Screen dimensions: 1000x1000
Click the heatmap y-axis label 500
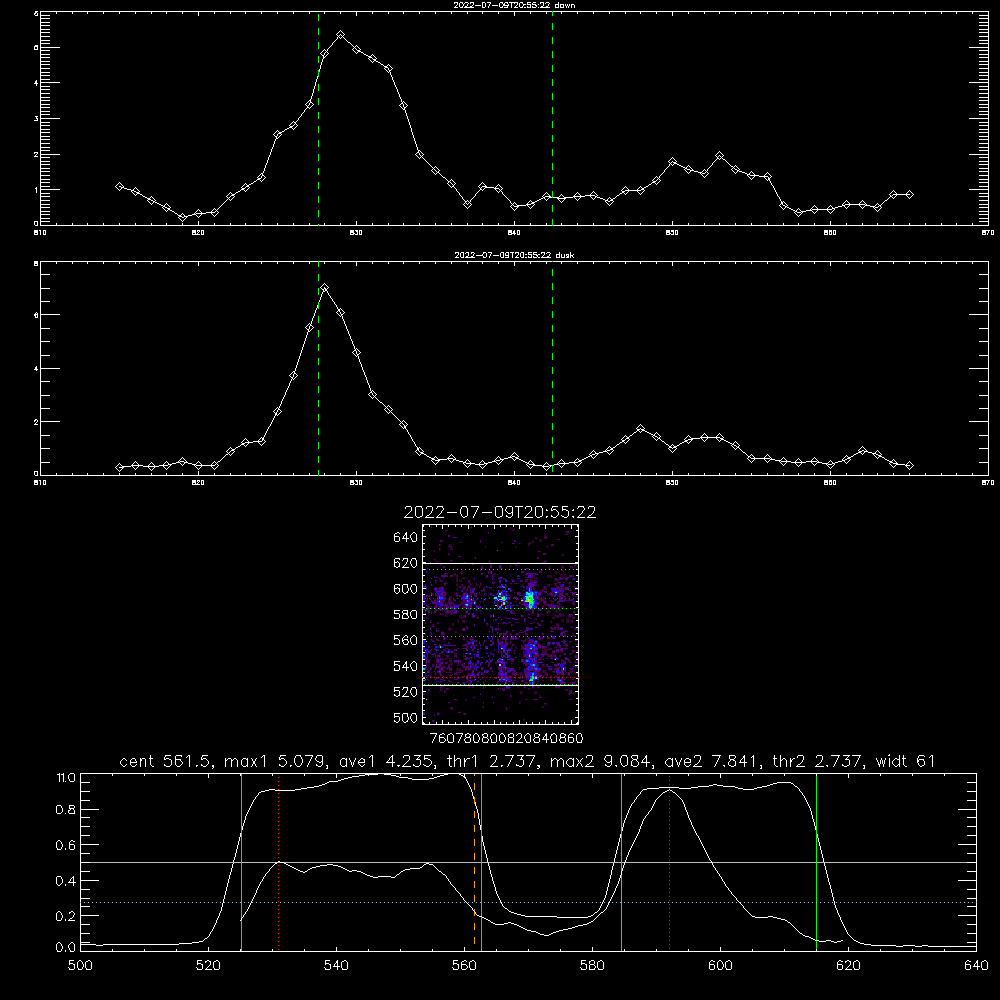[406, 717]
